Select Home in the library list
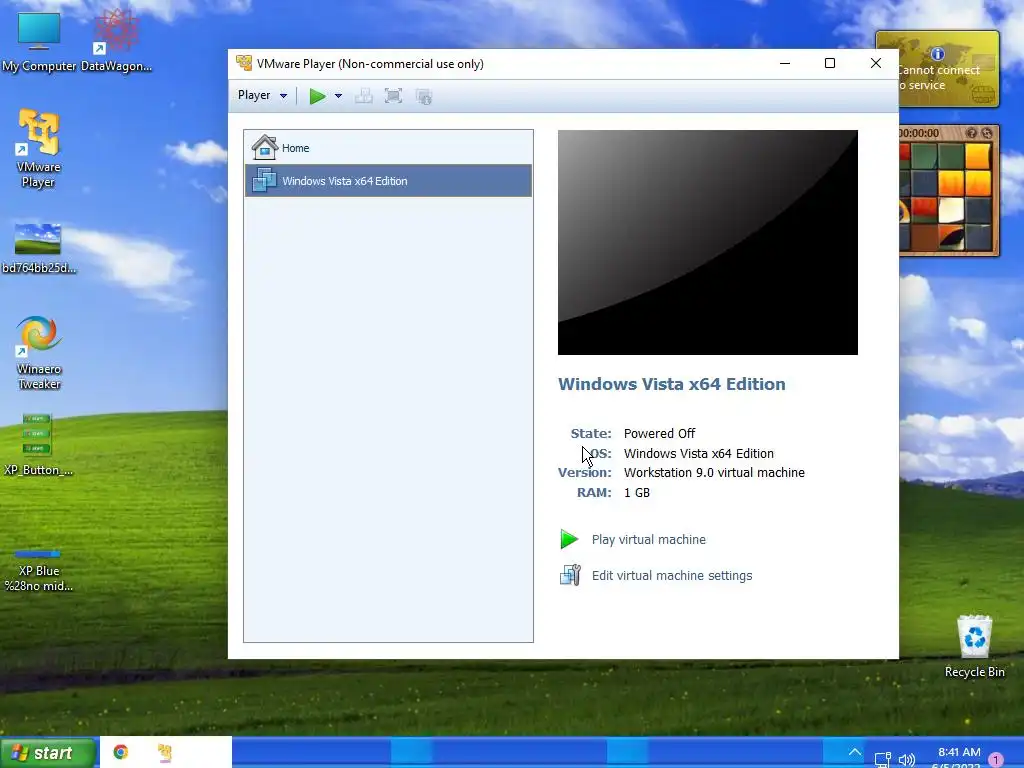The width and height of the screenshot is (1024, 768). pos(388,148)
